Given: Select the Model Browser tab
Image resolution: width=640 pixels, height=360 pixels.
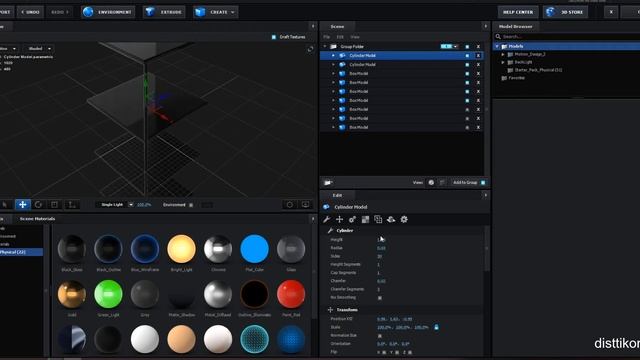Looking at the screenshot, I should [x=516, y=26].
